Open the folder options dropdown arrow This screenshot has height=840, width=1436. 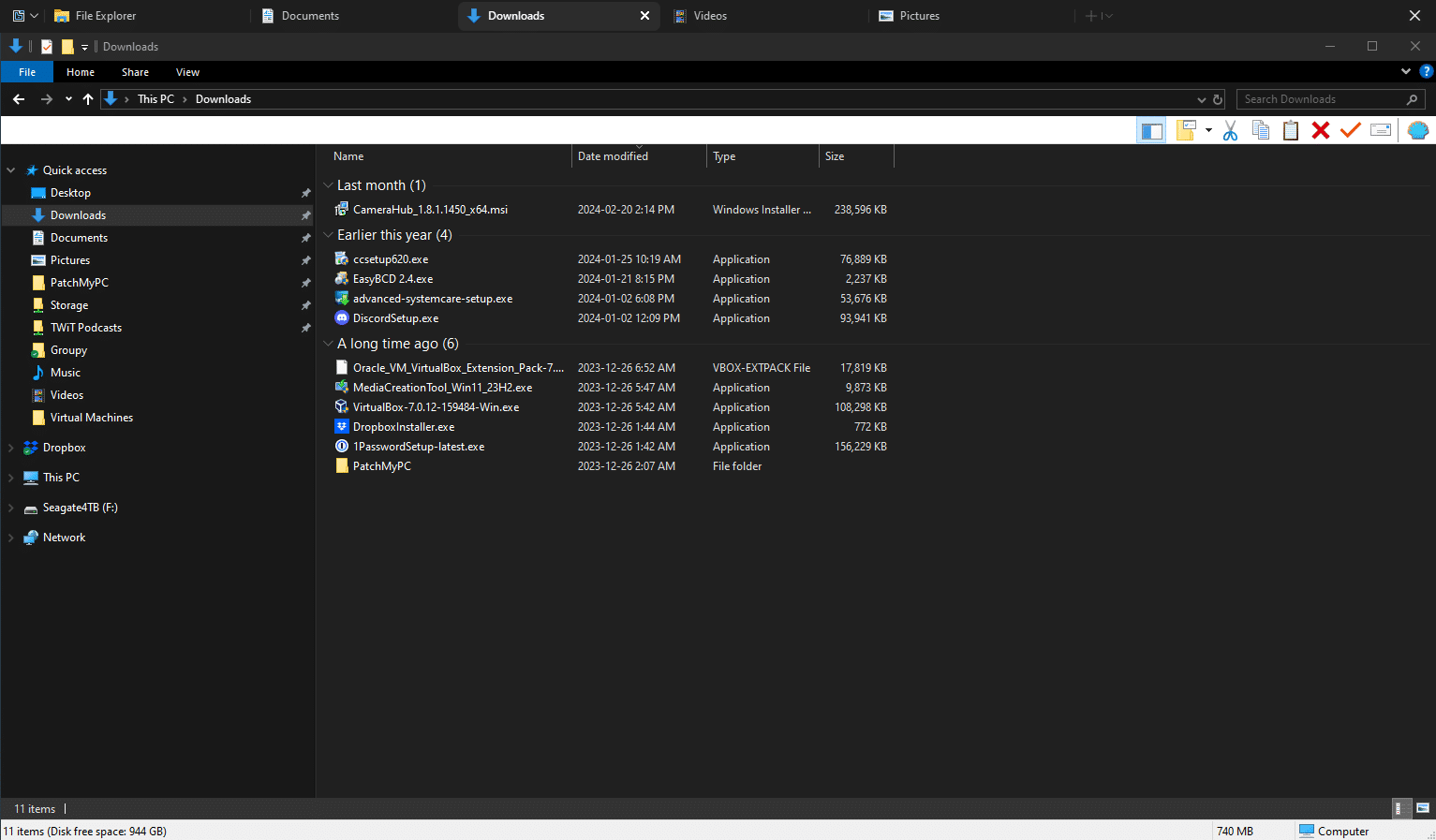click(1208, 131)
